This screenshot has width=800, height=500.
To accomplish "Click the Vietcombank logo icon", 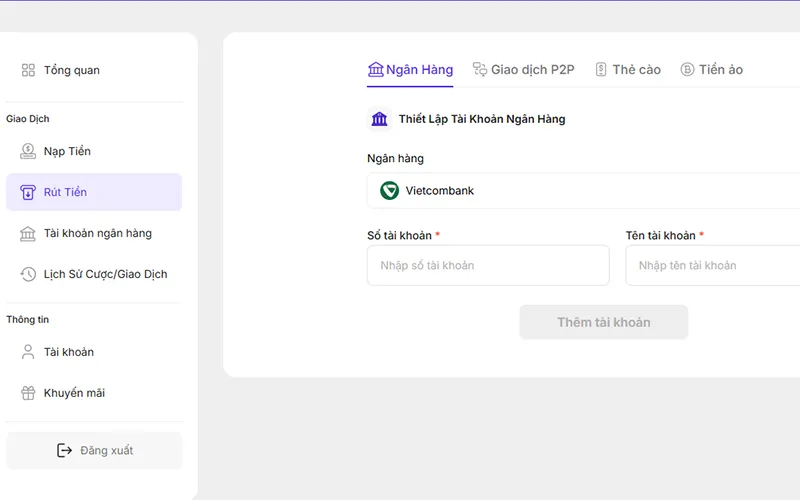I will [389, 190].
